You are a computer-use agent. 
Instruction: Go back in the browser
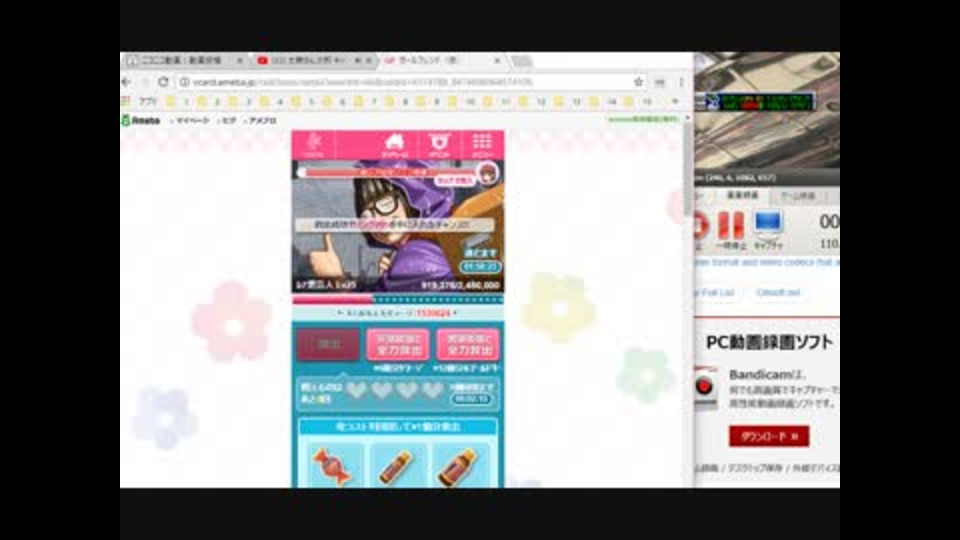(x=127, y=81)
